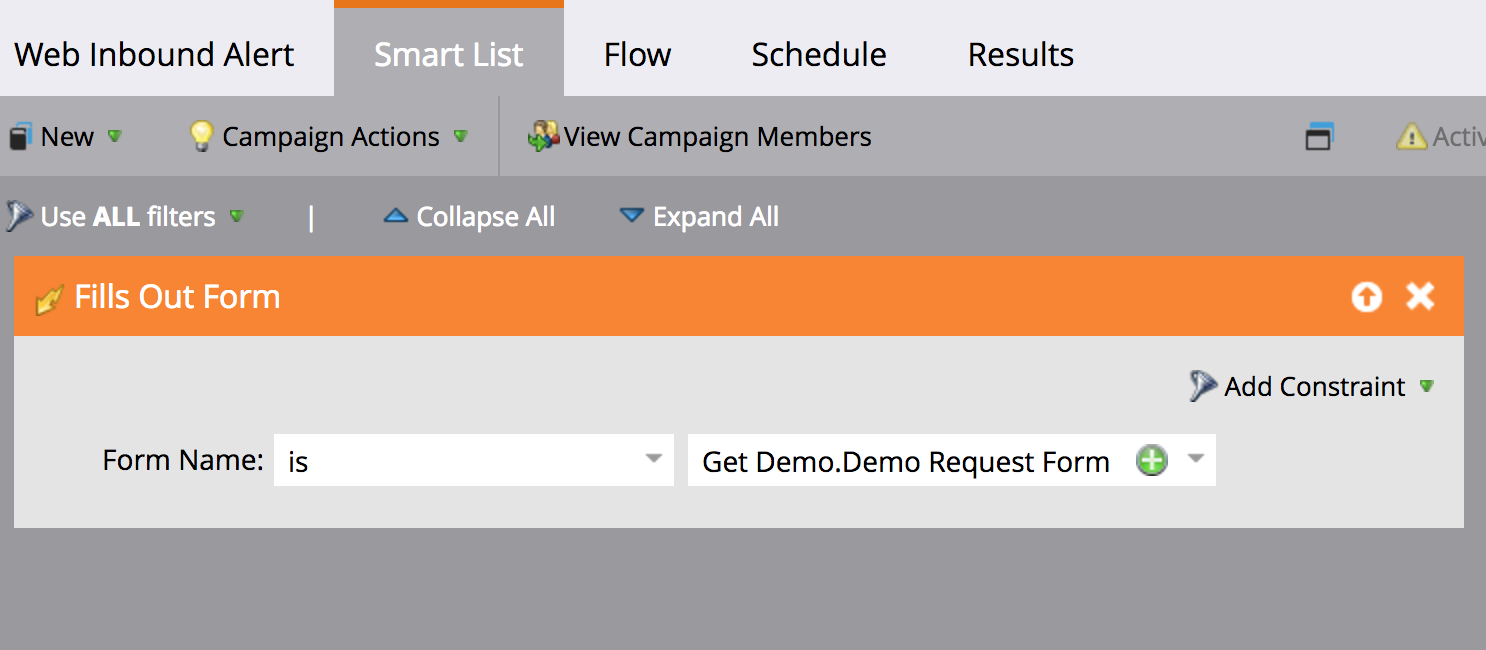Click the View Campaign Members people icon
This screenshot has width=1486, height=650.
[543, 137]
